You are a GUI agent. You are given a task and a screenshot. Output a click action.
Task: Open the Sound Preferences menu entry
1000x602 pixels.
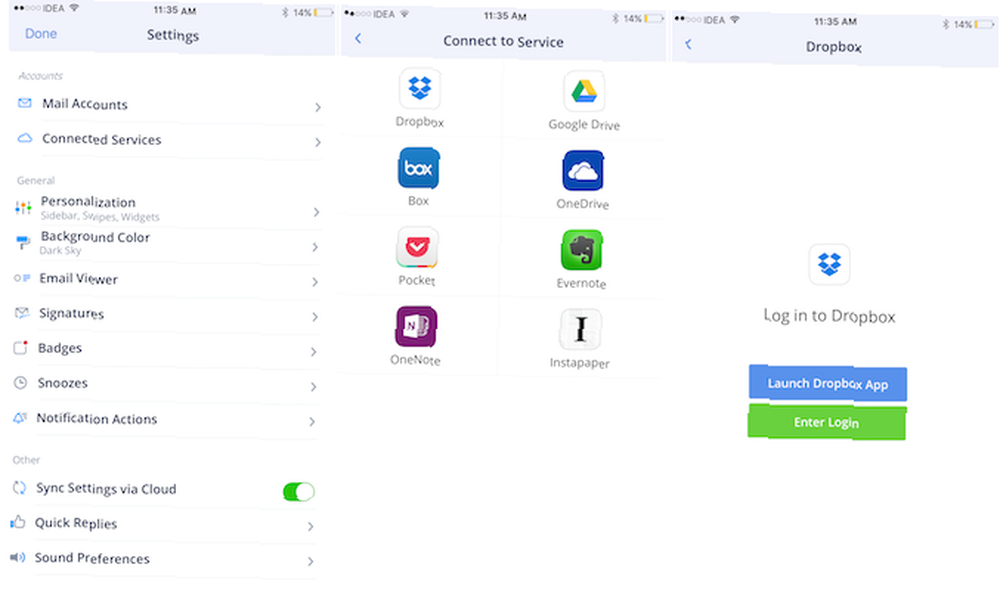click(162, 559)
